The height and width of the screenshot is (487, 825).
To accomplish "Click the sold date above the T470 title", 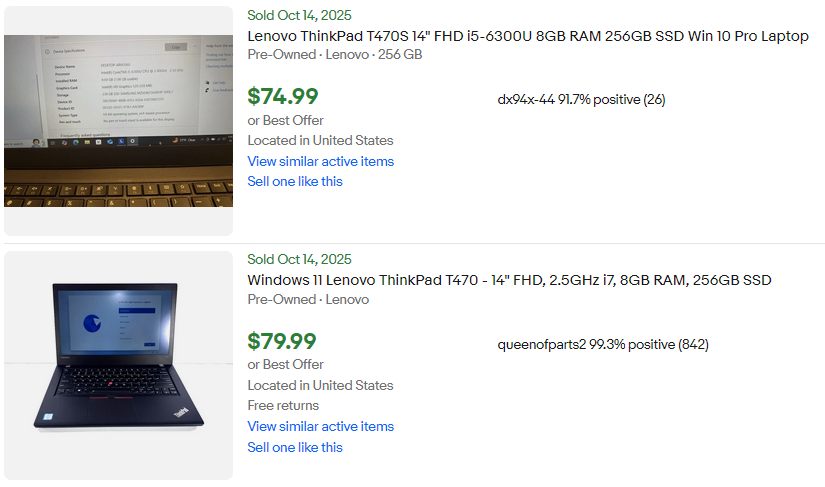I will click(x=299, y=259).
